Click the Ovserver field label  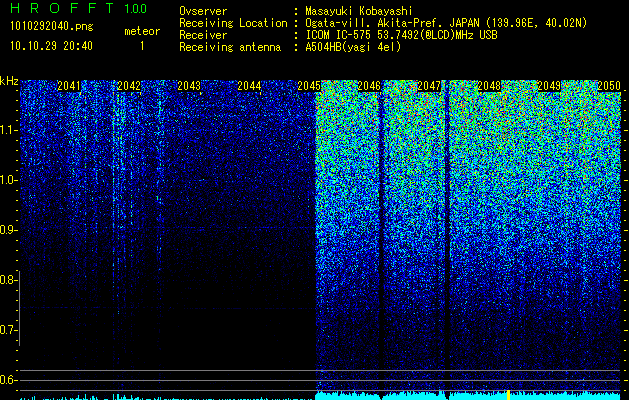203,12
